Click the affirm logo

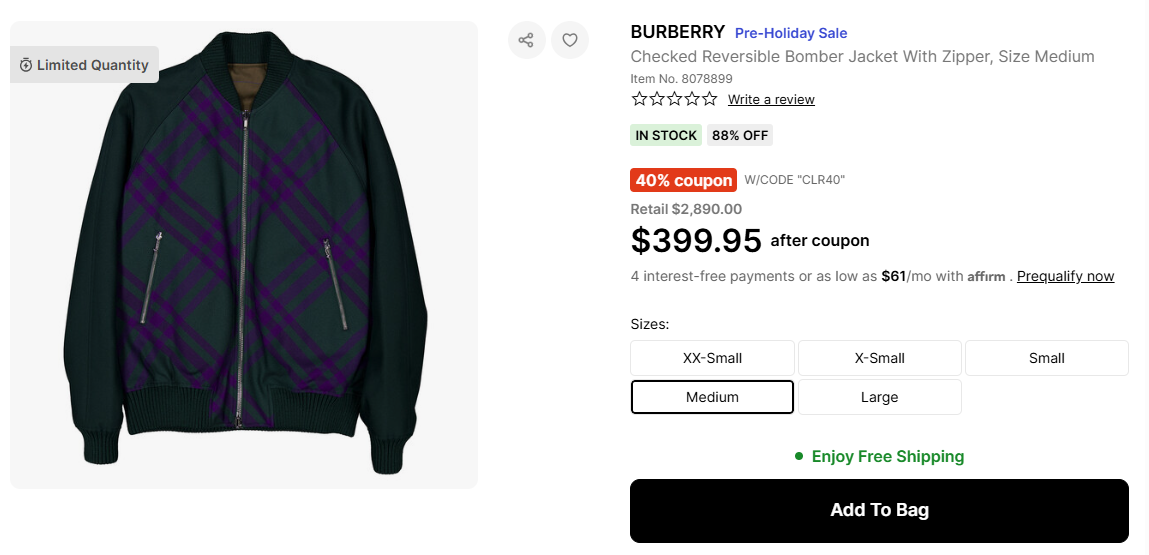click(x=986, y=277)
